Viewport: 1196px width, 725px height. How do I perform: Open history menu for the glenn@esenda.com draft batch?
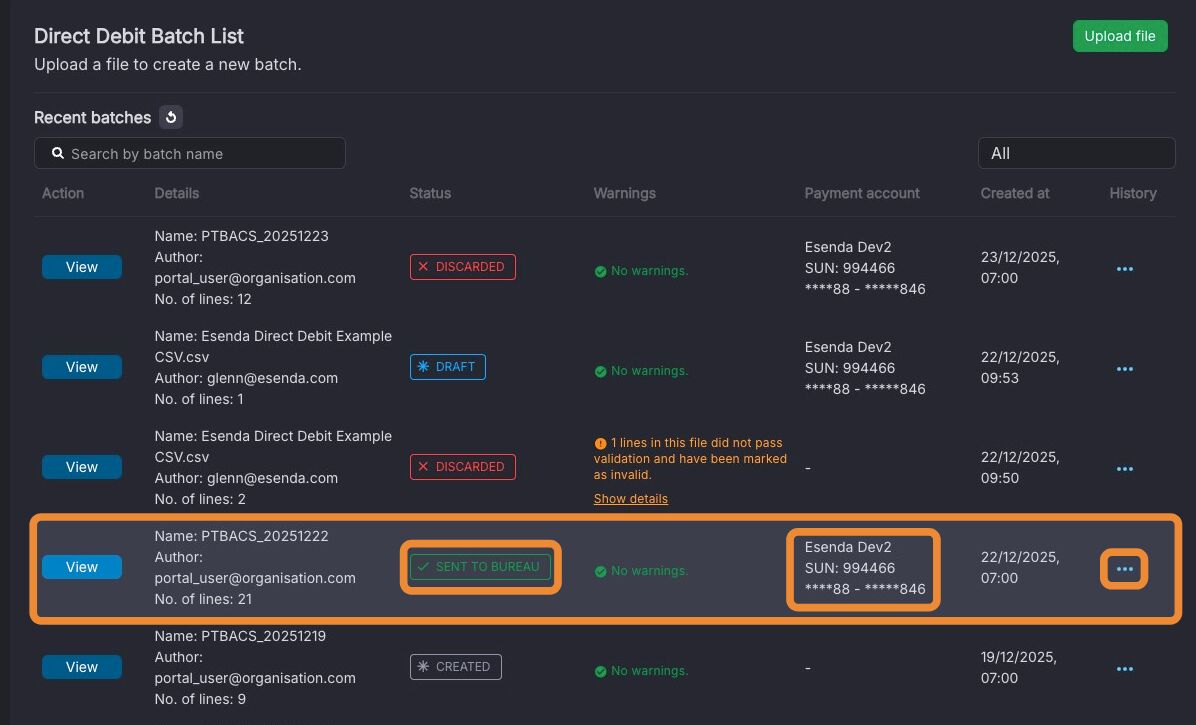1124,369
